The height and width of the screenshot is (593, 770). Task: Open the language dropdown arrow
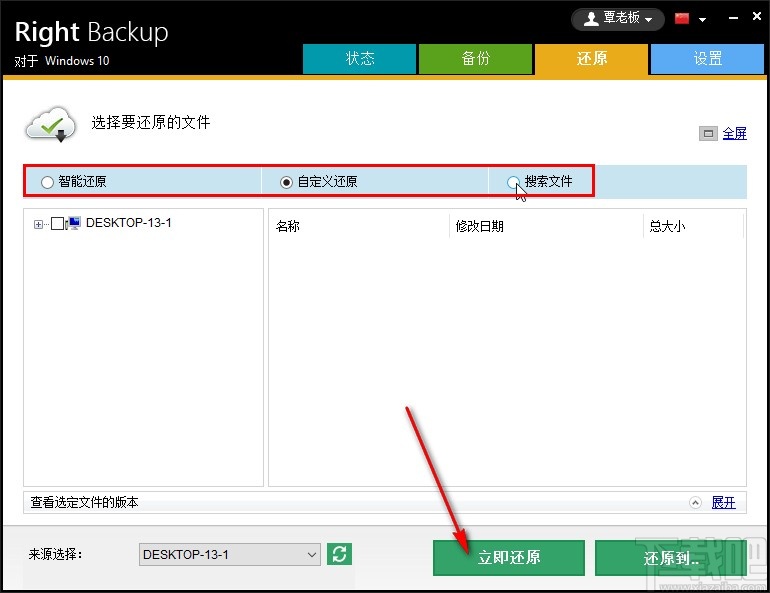tap(702, 20)
